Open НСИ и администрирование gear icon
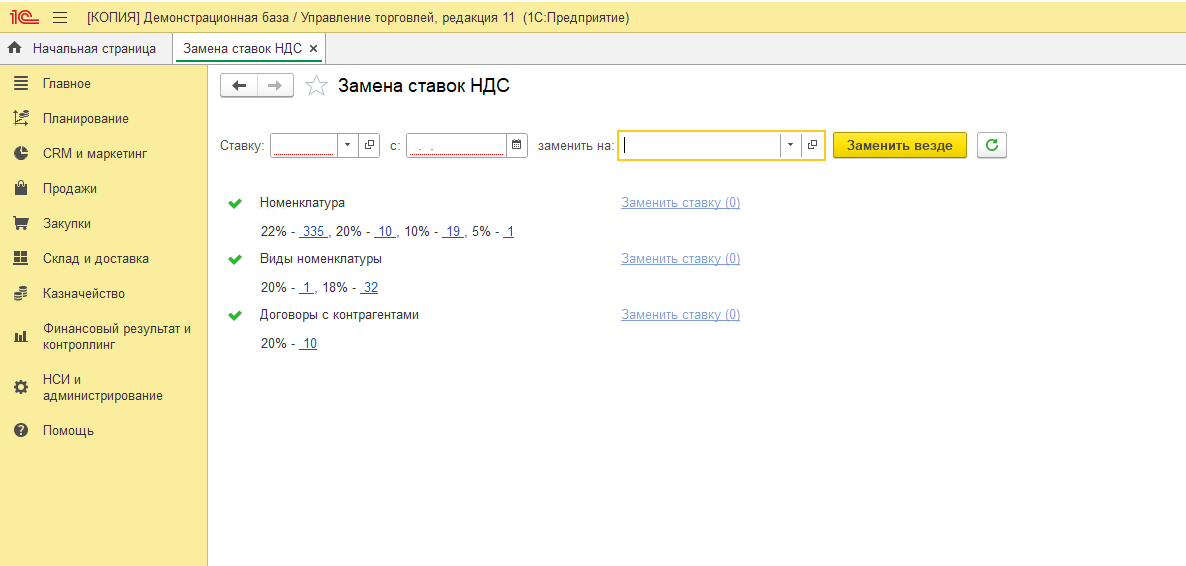 pos(21,387)
